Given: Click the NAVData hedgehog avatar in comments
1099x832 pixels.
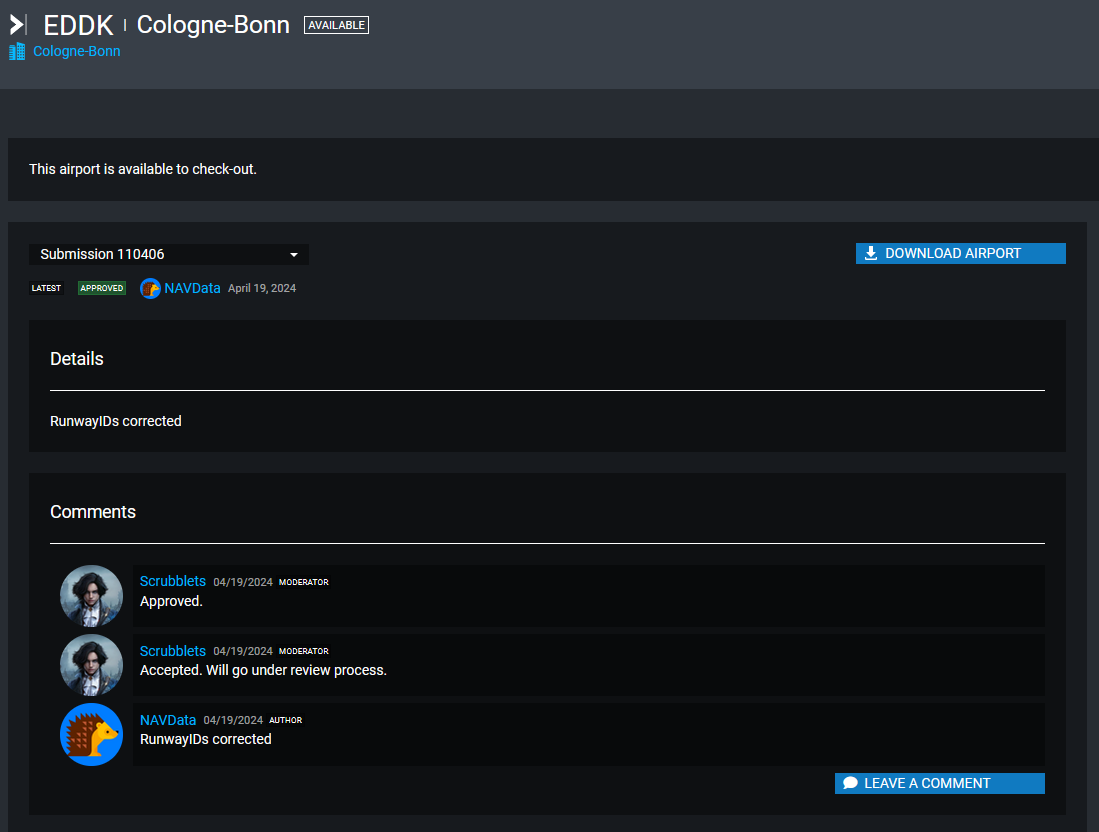Looking at the screenshot, I should pyautogui.click(x=91, y=734).
